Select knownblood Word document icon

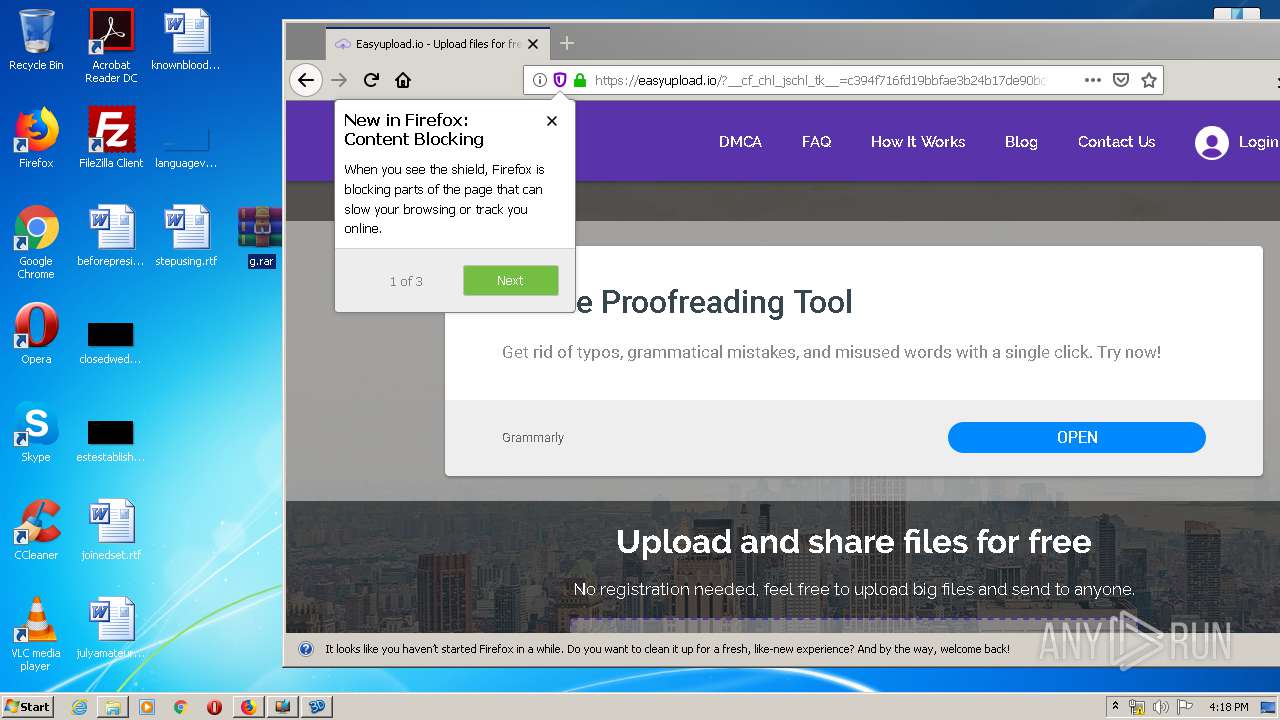tap(186, 40)
